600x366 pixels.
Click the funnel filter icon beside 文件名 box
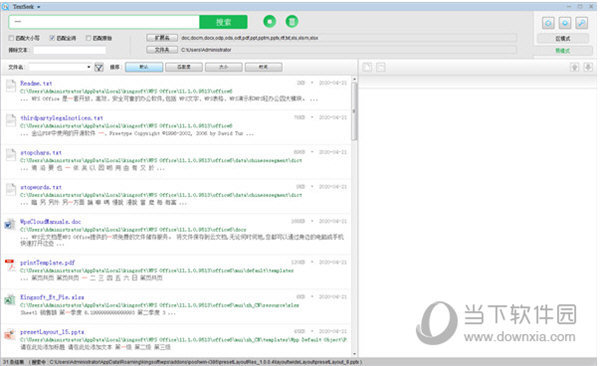99,67
